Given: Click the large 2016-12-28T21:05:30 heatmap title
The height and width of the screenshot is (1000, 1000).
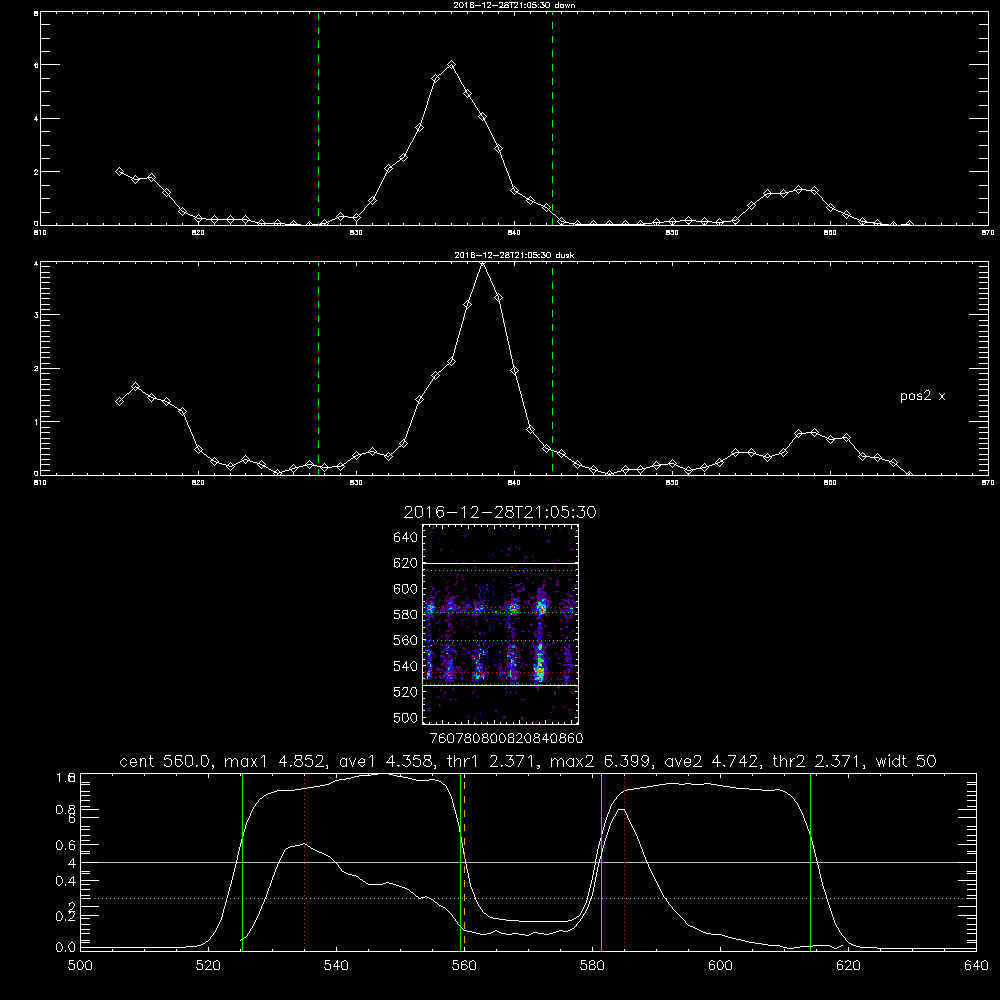Looking at the screenshot, I should pos(500,512).
